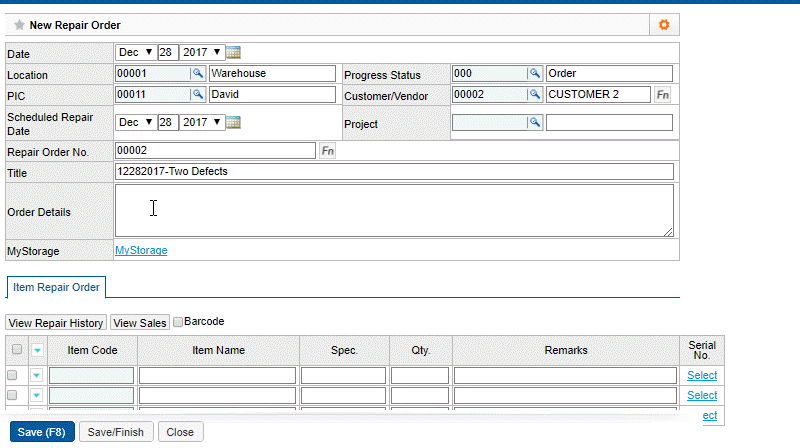Open year dropdown for Scheduled Repair Date
Screen dimensions: 800x448
pos(202,122)
